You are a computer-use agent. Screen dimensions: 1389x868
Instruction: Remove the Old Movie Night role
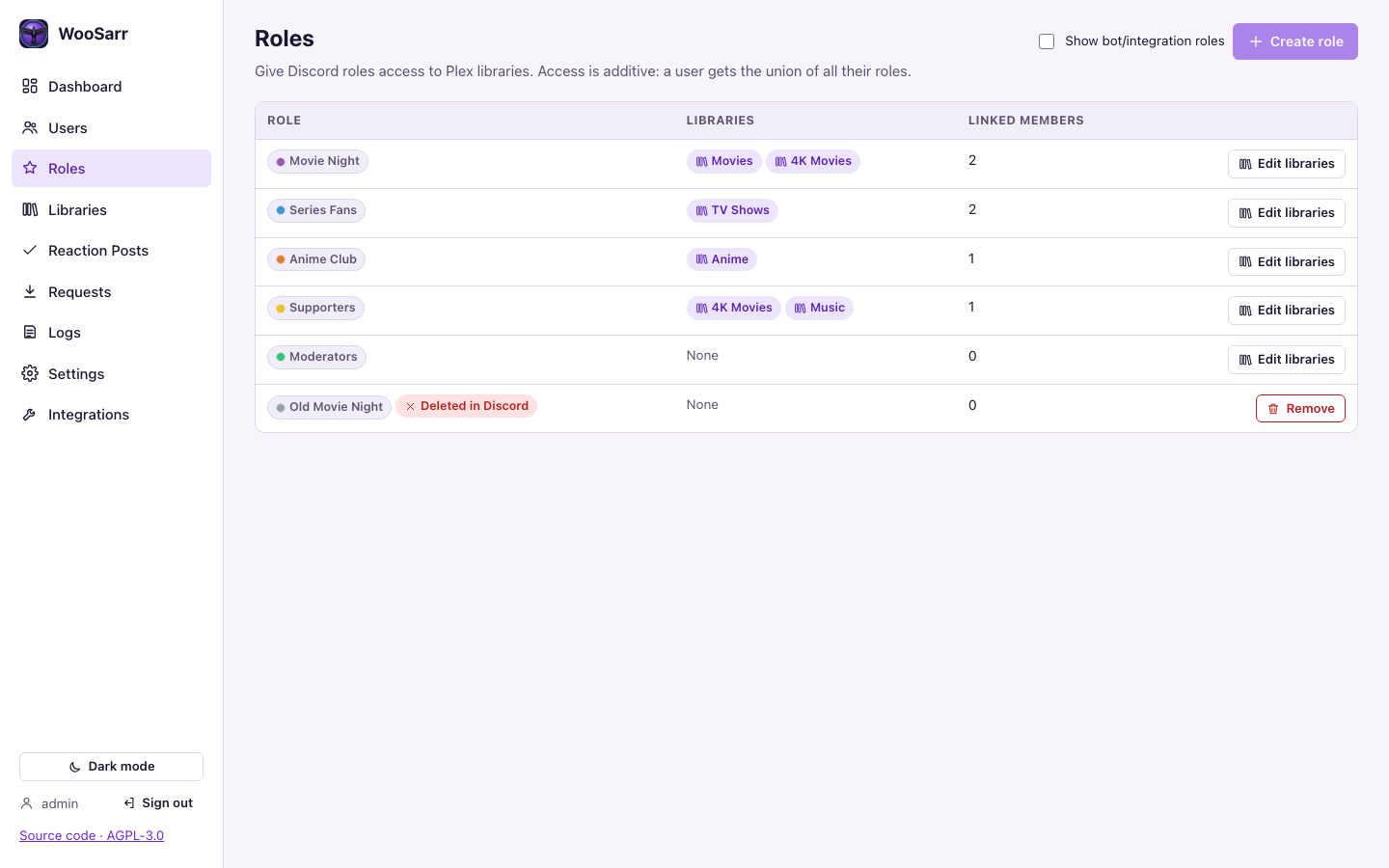click(1300, 409)
